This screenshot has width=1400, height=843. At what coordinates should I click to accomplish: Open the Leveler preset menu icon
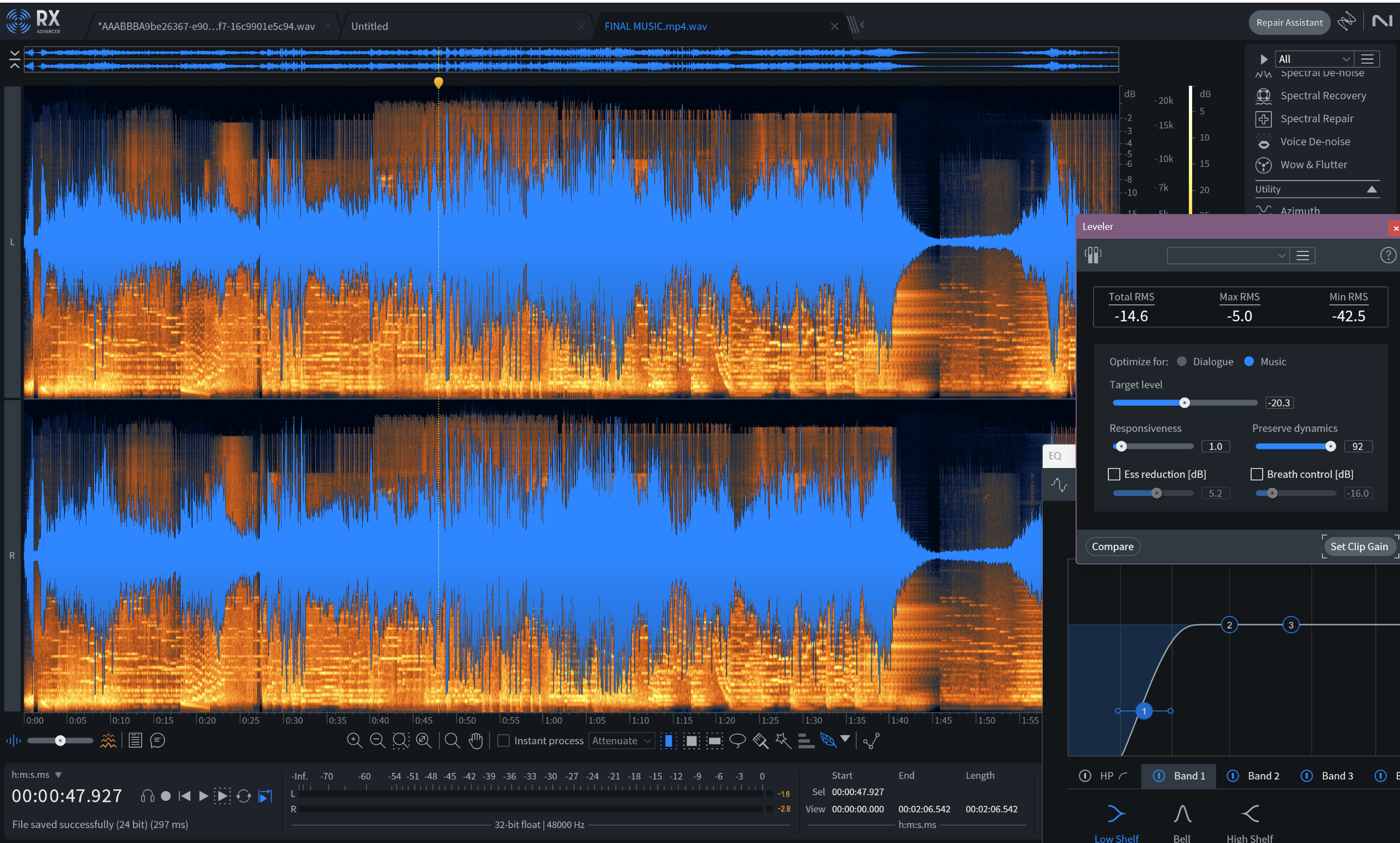point(1303,256)
